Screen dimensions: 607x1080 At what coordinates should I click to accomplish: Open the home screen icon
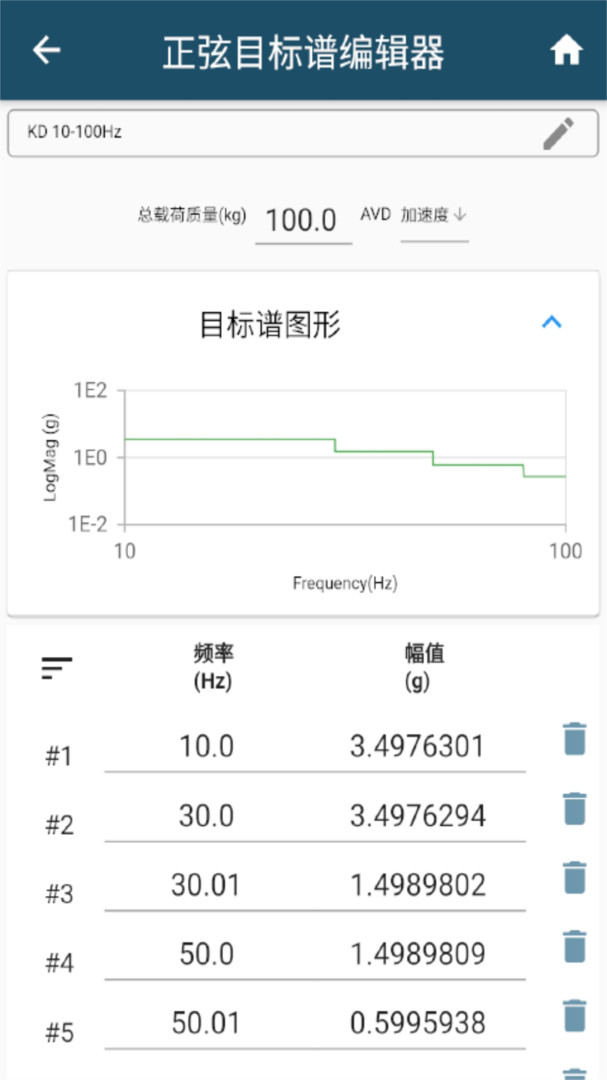[566, 51]
